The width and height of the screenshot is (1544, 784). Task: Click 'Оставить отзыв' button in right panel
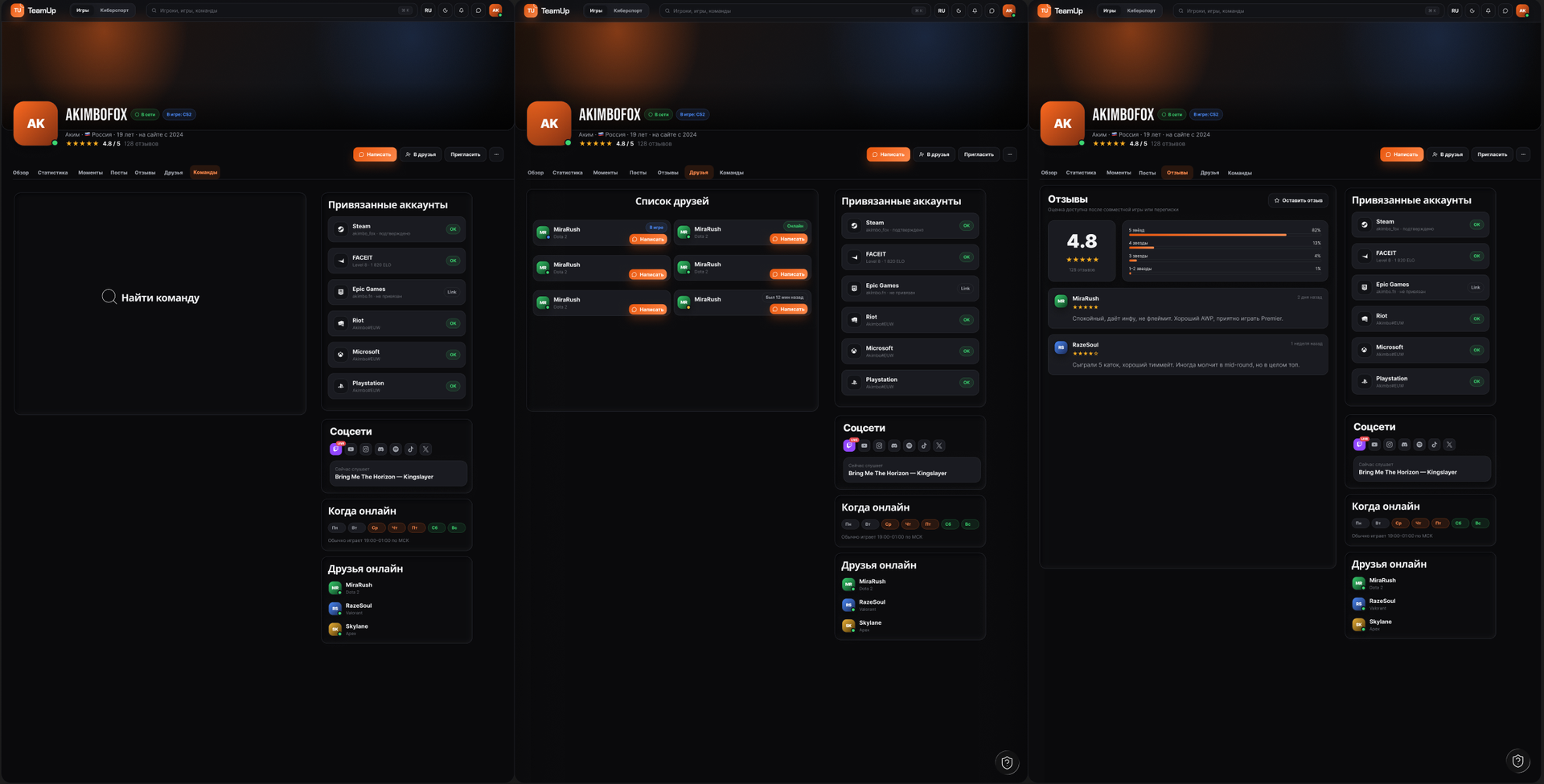pos(1298,200)
